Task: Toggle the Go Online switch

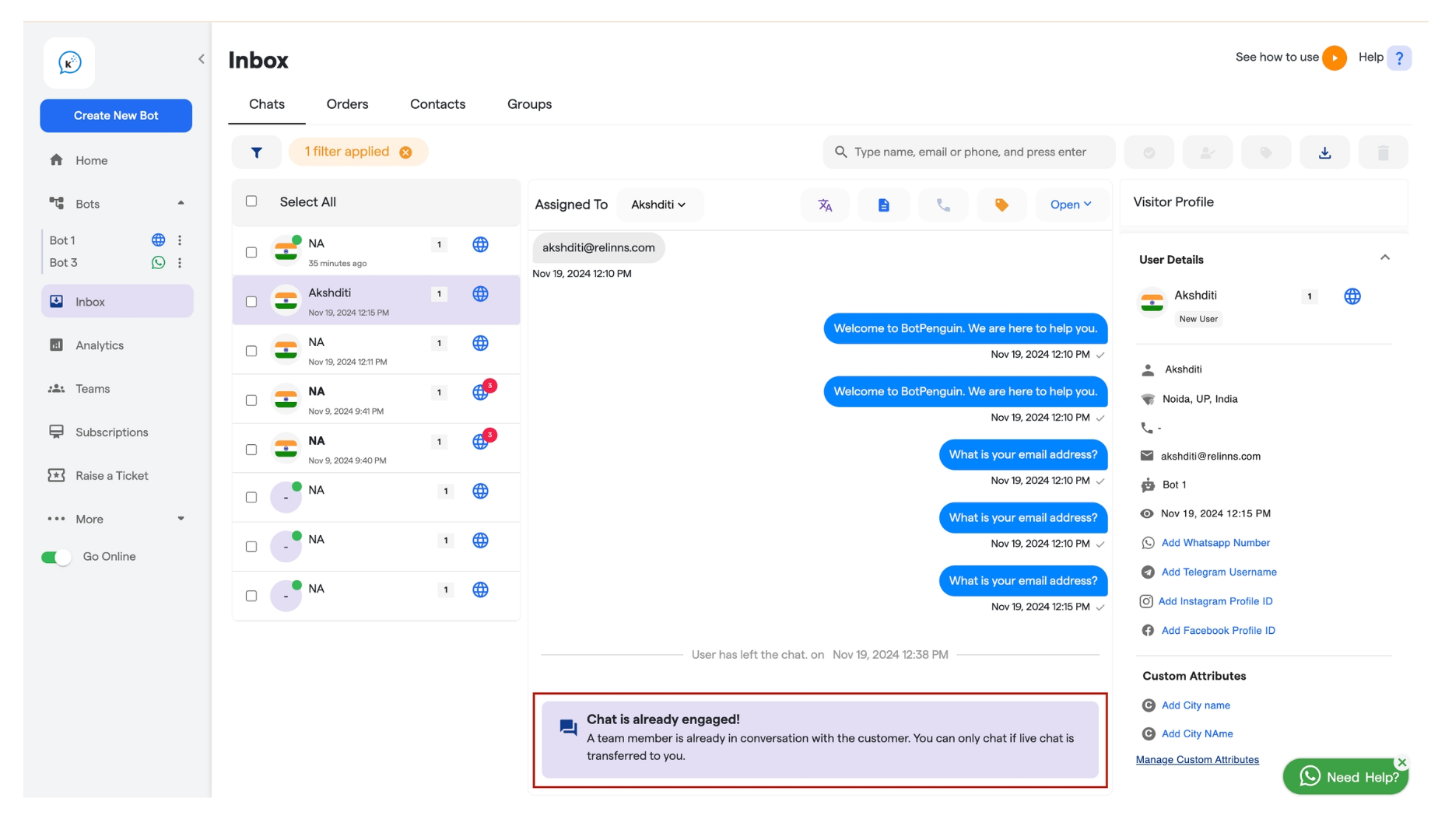Action: point(56,557)
